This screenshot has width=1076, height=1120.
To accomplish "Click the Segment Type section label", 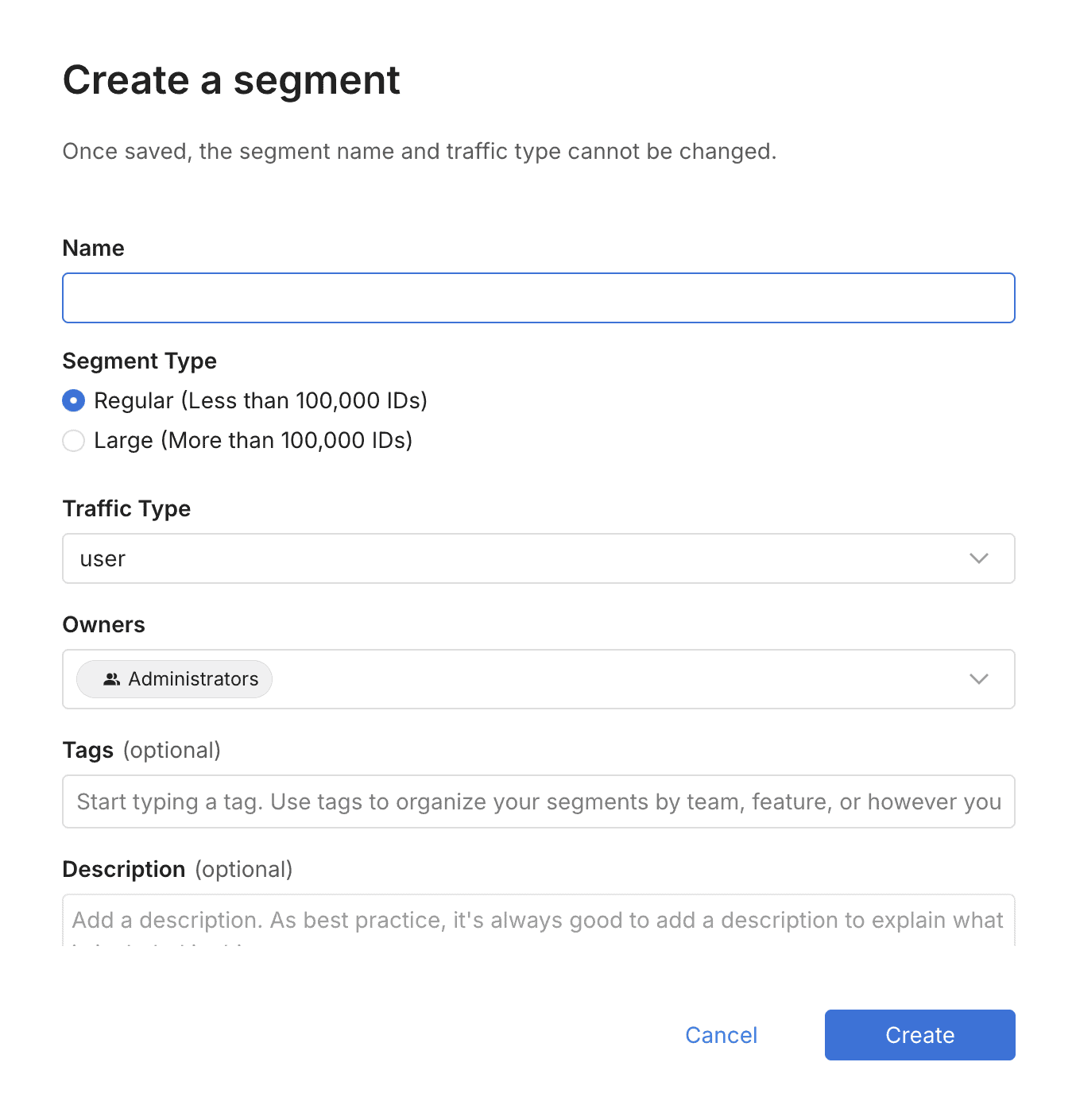I will point(139,361).
